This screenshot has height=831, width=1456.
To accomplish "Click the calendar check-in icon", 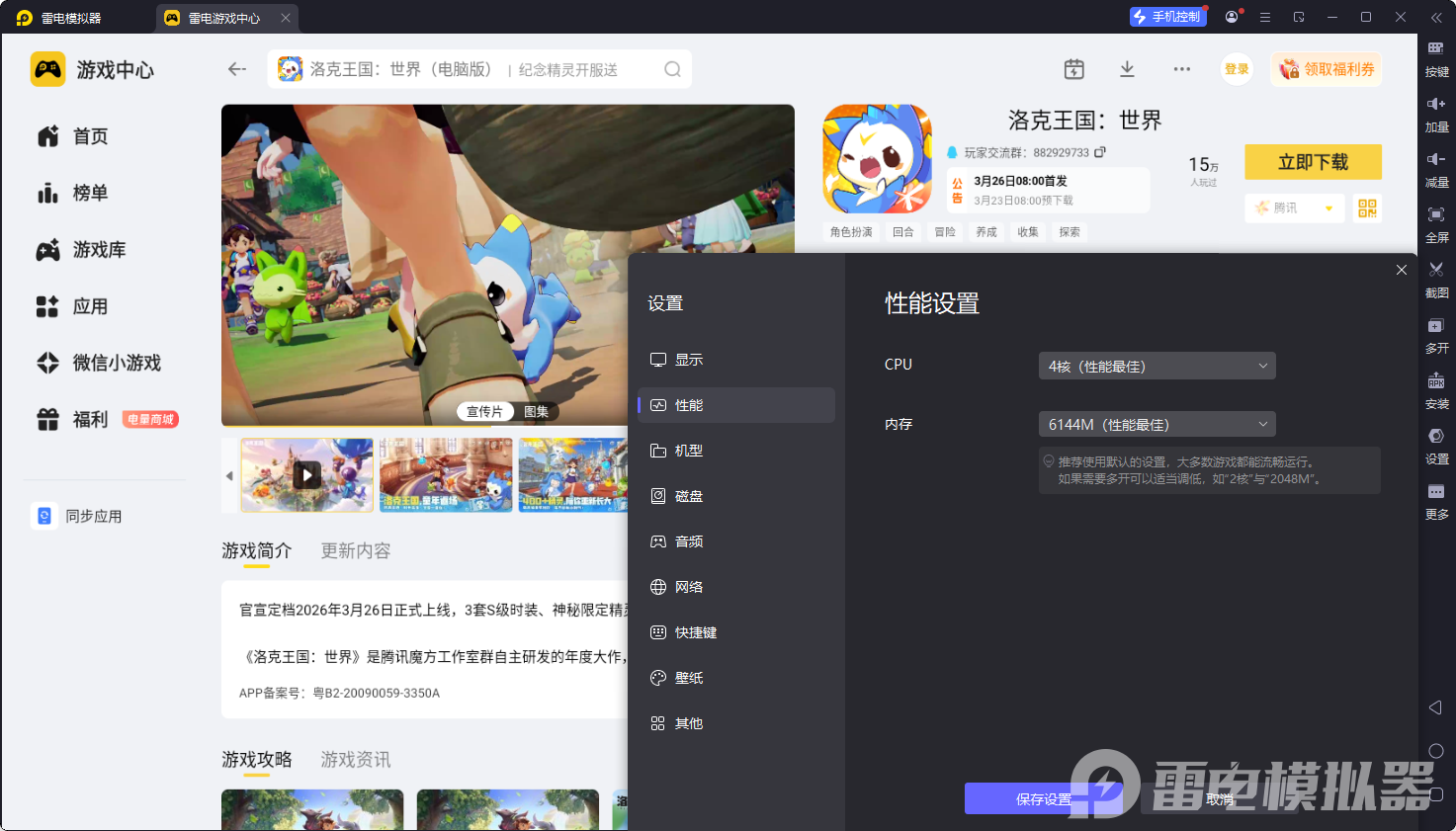I will 1073,69.
